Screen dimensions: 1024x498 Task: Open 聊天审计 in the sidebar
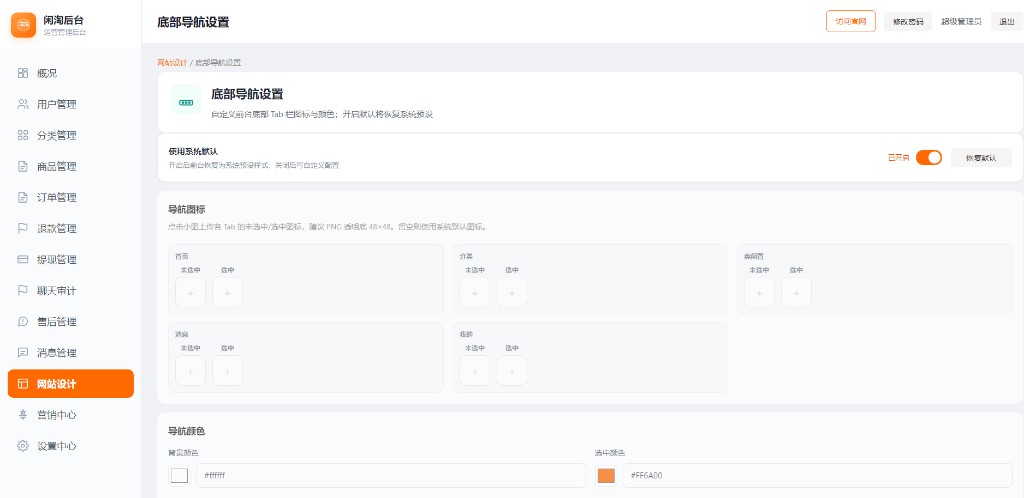71,290
